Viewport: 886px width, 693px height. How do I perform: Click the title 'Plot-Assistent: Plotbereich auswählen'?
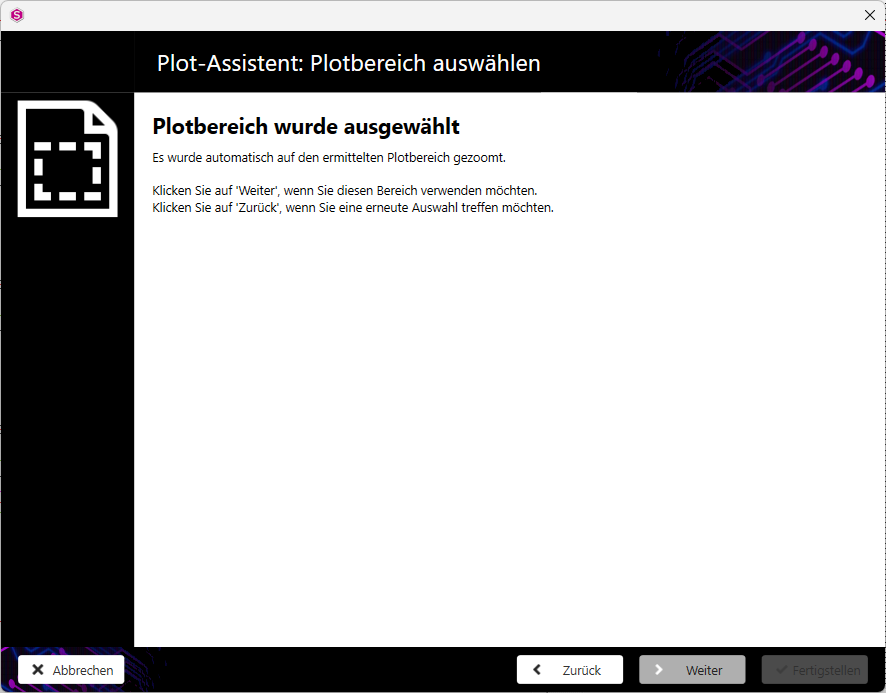coord(349,63)
